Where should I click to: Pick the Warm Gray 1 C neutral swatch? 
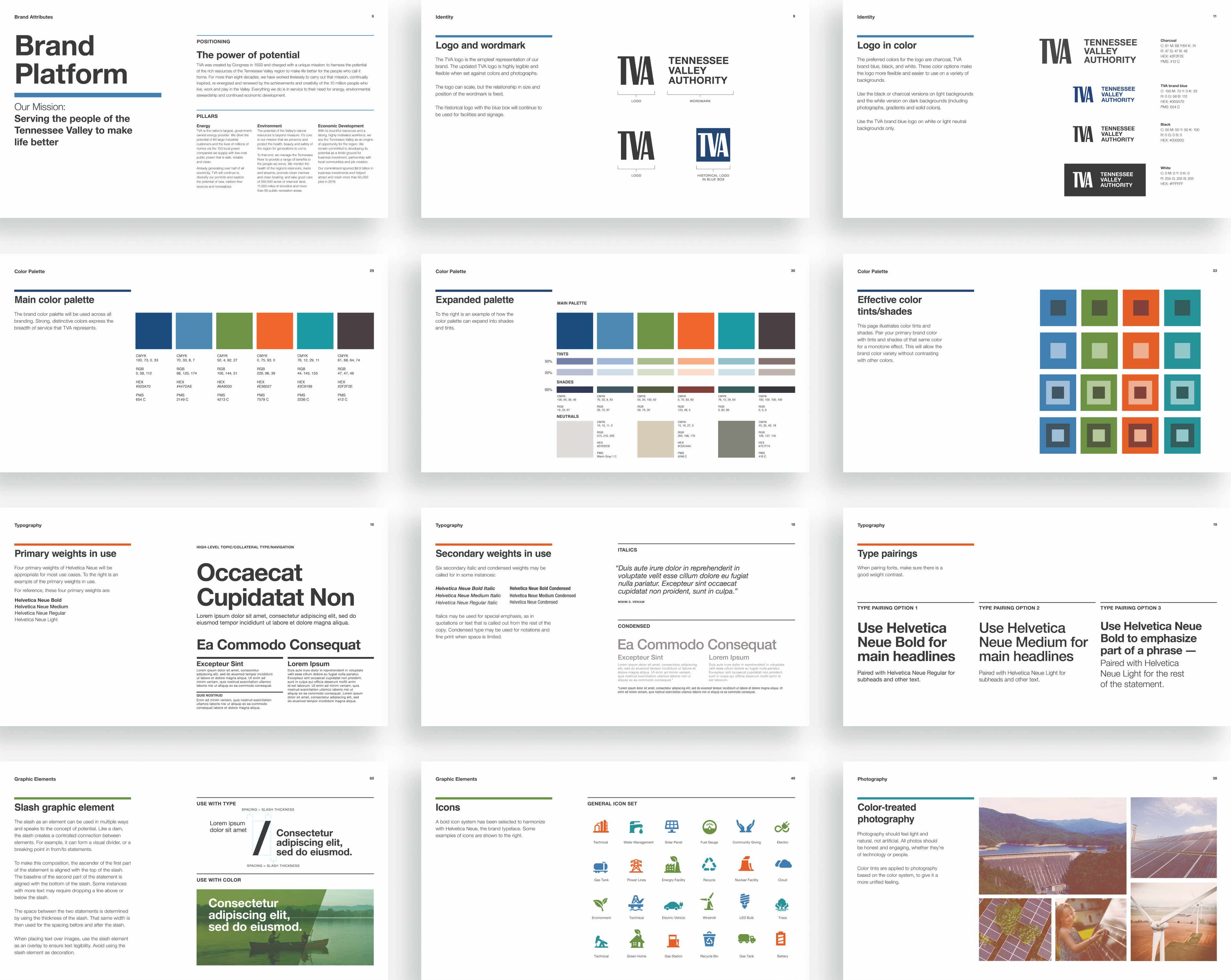[574, 439]
